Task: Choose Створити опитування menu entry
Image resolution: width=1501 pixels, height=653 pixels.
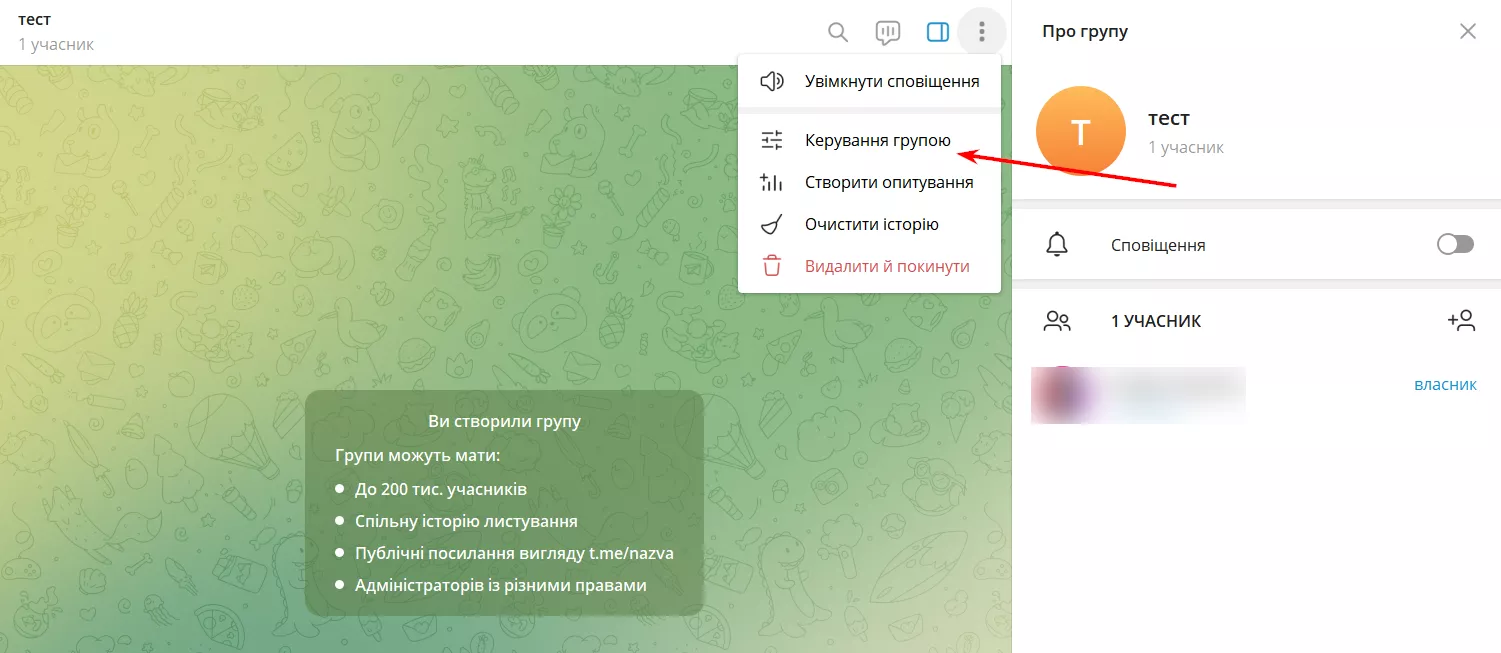Action: pyautogui.click(x=869, y=183)
